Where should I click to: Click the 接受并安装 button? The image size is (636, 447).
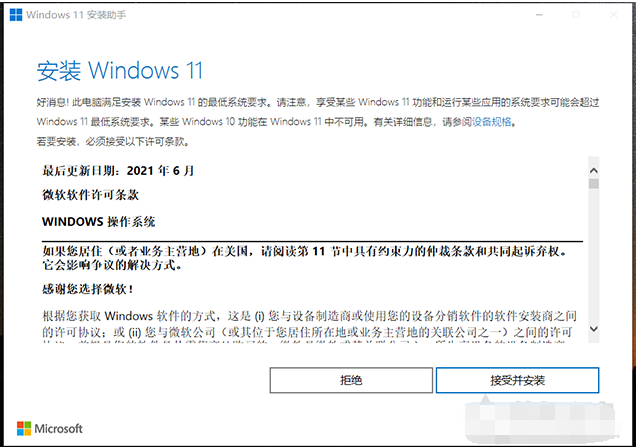point(517,380)
